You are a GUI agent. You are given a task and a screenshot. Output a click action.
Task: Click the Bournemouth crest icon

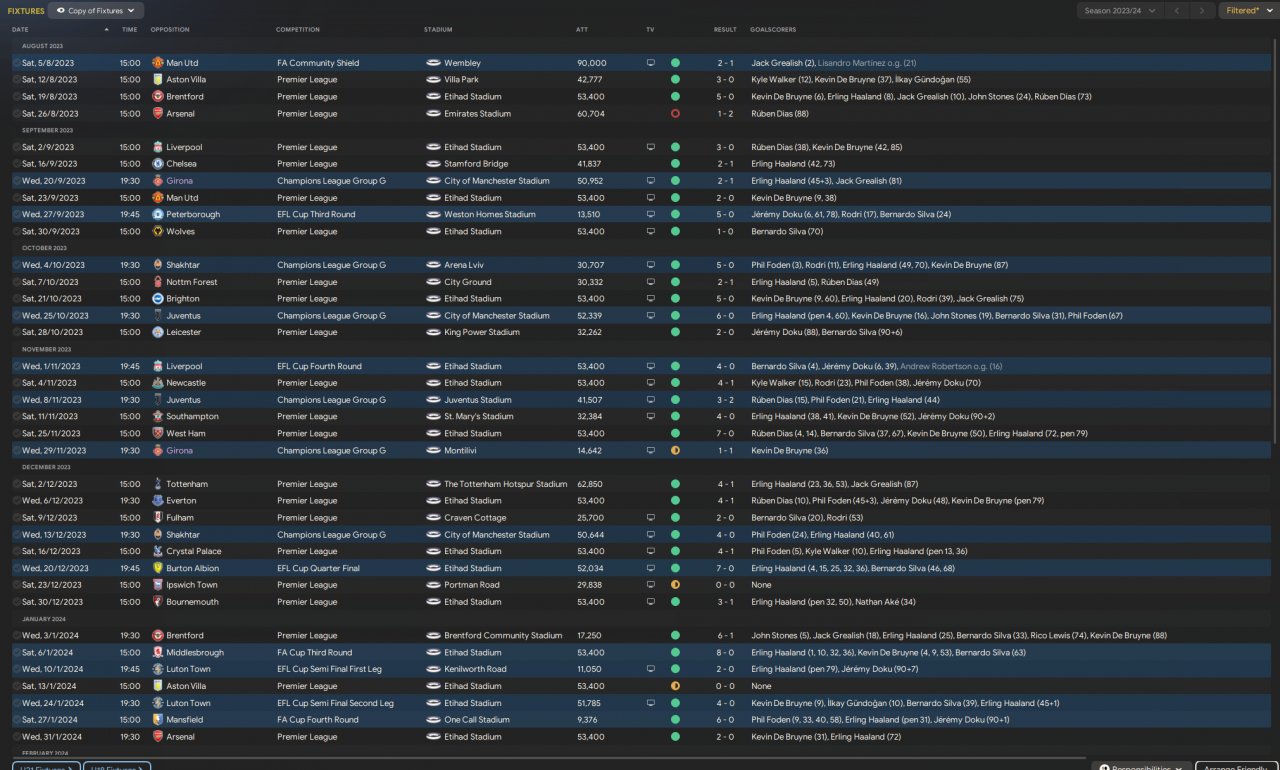click(x=158, y=602)
